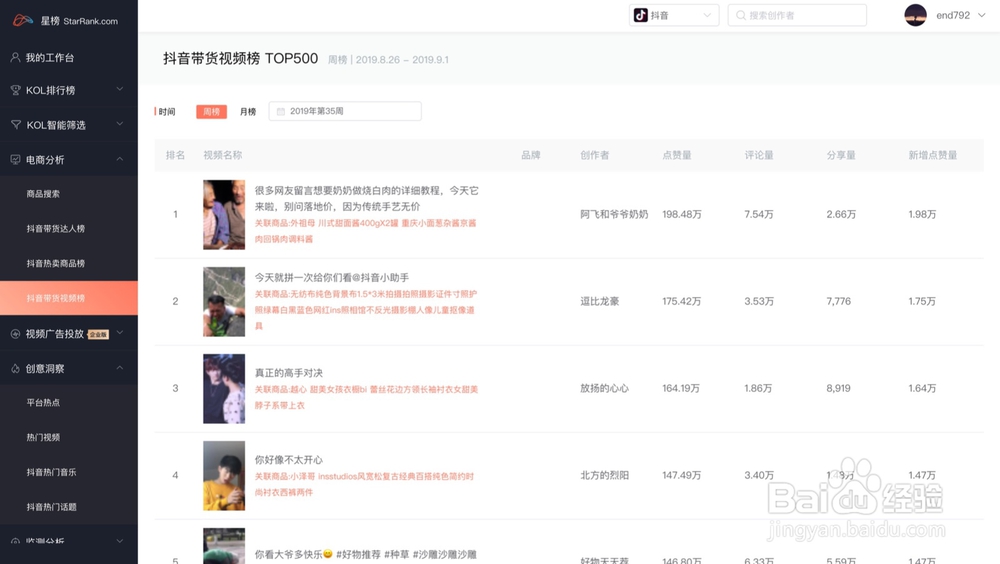This screenshot has height=564, width=1000.
Task: Click the 创意洞察 flame icon
Action: [15, 368]
